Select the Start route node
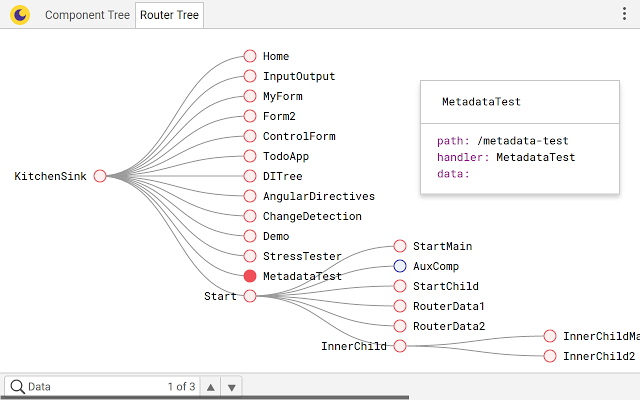 tap(250, 296)
